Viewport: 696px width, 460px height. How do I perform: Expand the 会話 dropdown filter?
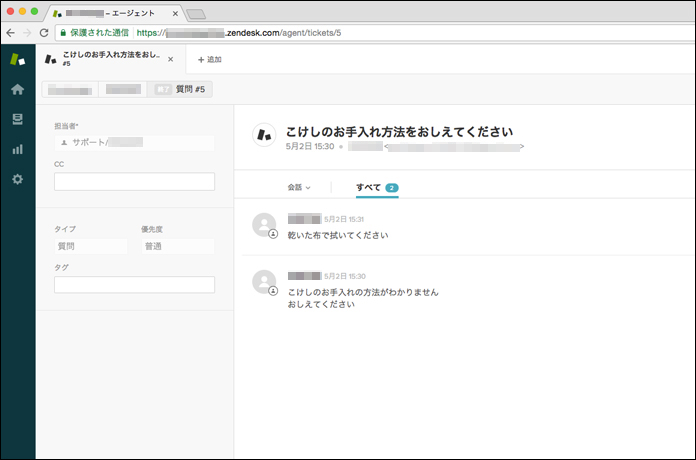(x=299, y=187)
